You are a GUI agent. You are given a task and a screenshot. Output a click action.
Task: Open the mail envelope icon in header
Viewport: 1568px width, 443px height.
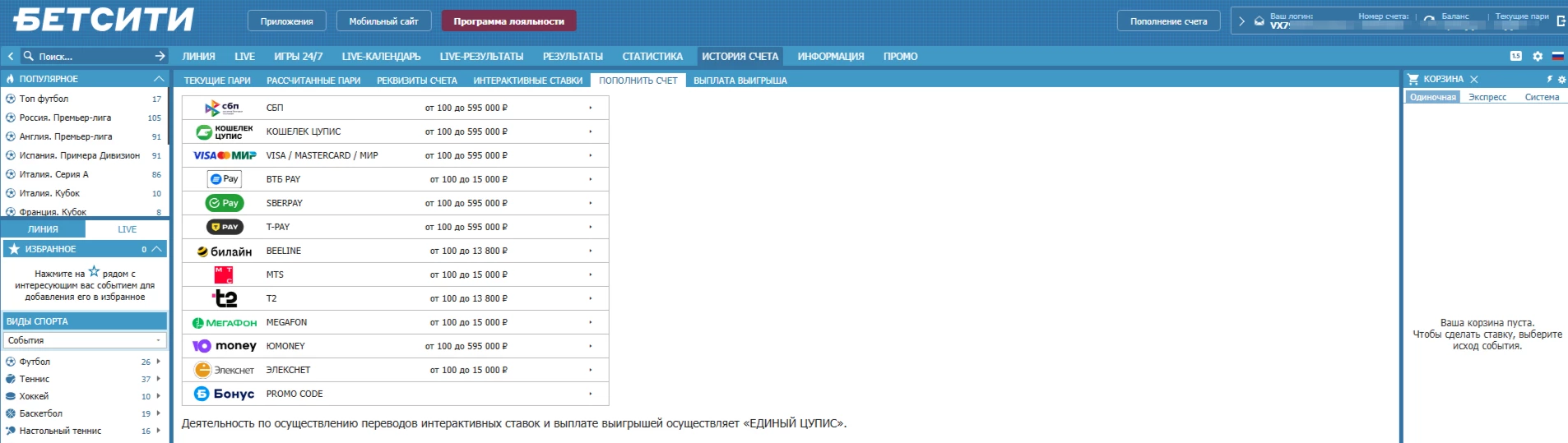1259,21
